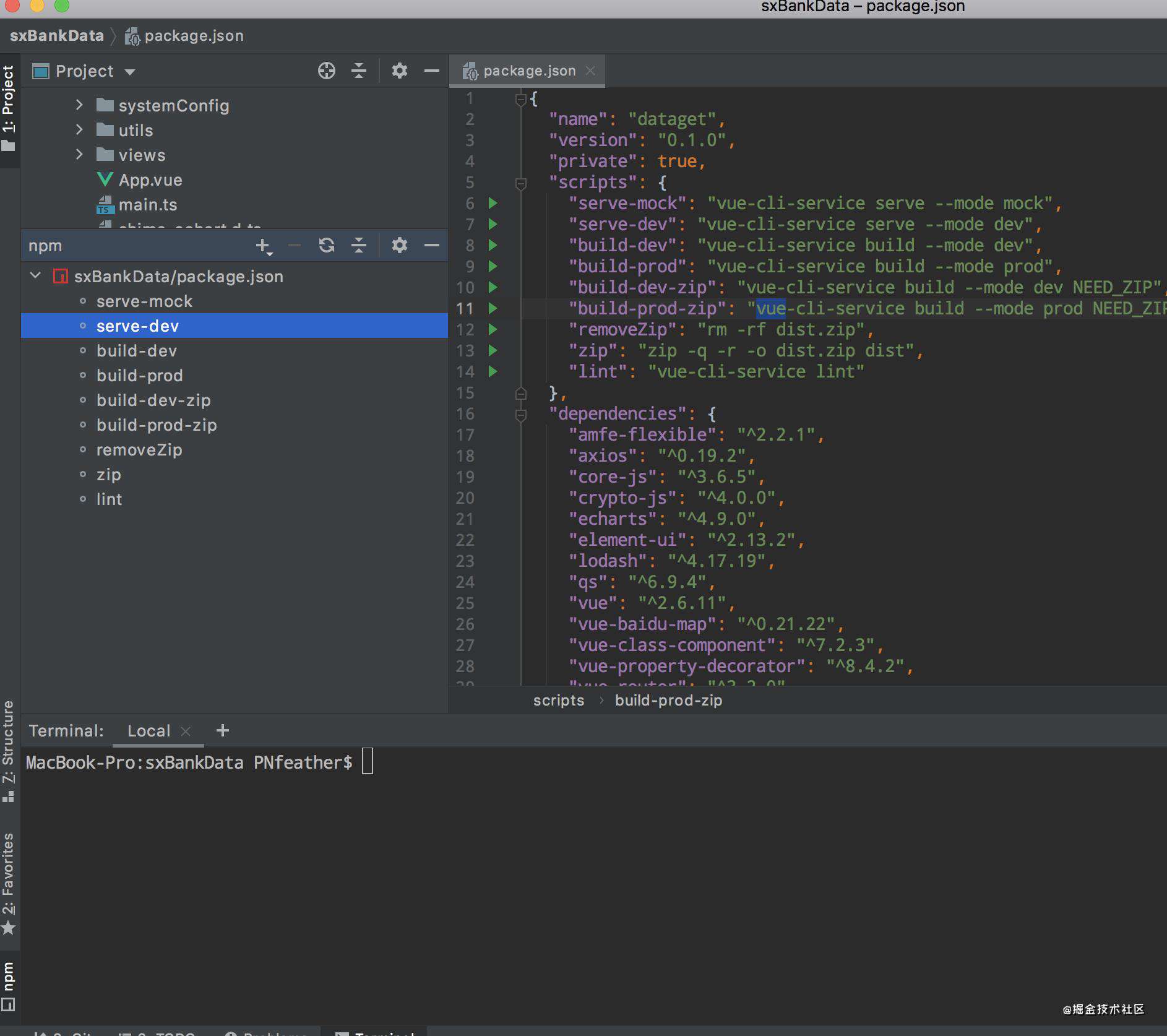Open the Z: Structure tool window
The width and height of the screenshot is (1167, 1036).
pos(9,750)
